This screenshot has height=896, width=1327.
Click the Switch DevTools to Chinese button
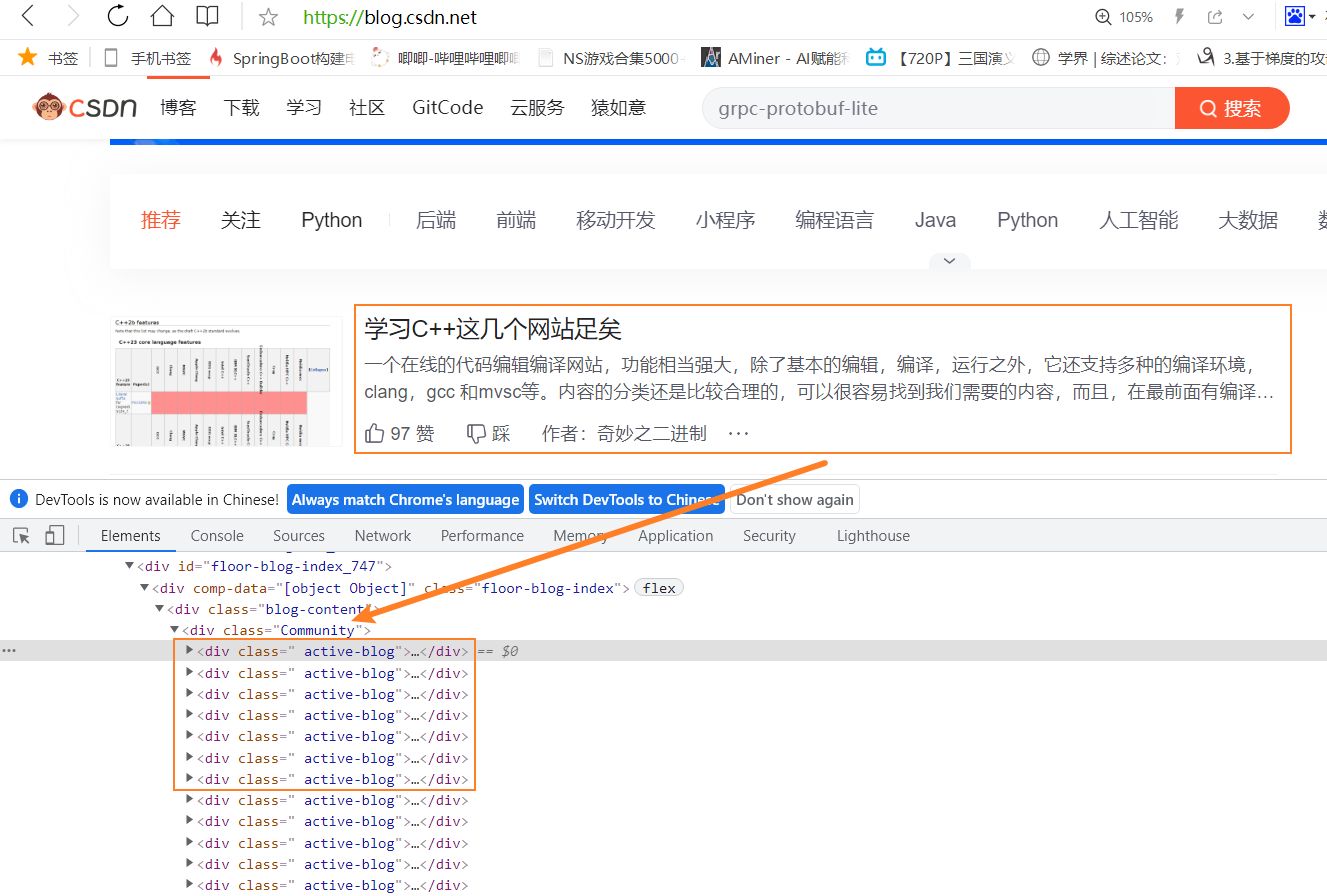coord(626,500)
